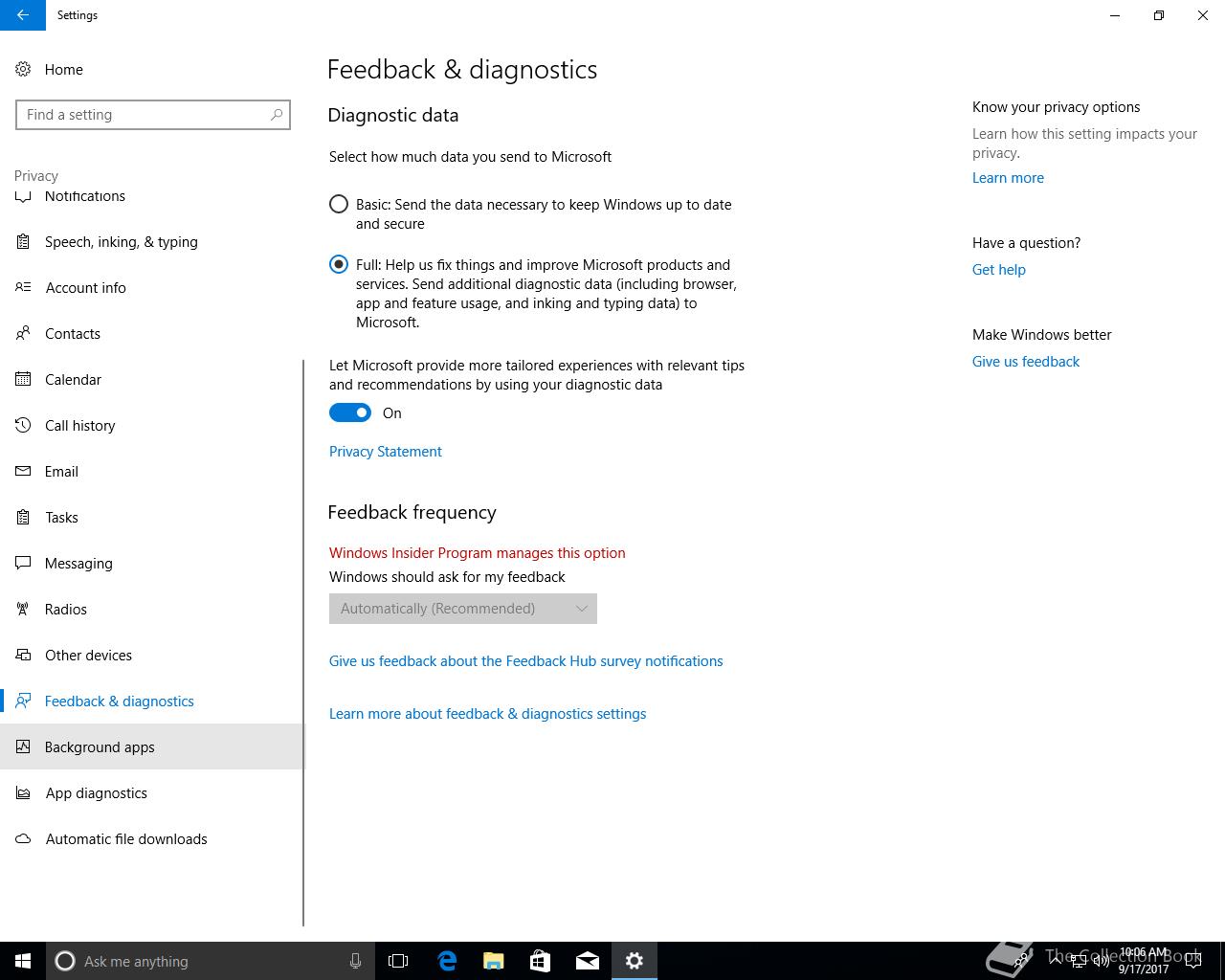Open the Windows Start menu
This screenshot has width=1225, height=980.
tap(23, 961)
